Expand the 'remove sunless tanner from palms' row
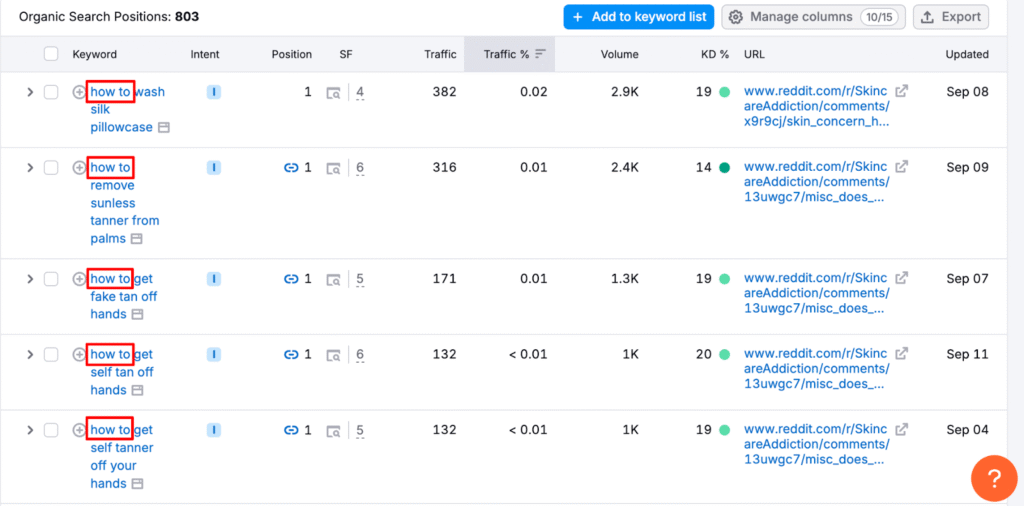 [x=29, y=168]
